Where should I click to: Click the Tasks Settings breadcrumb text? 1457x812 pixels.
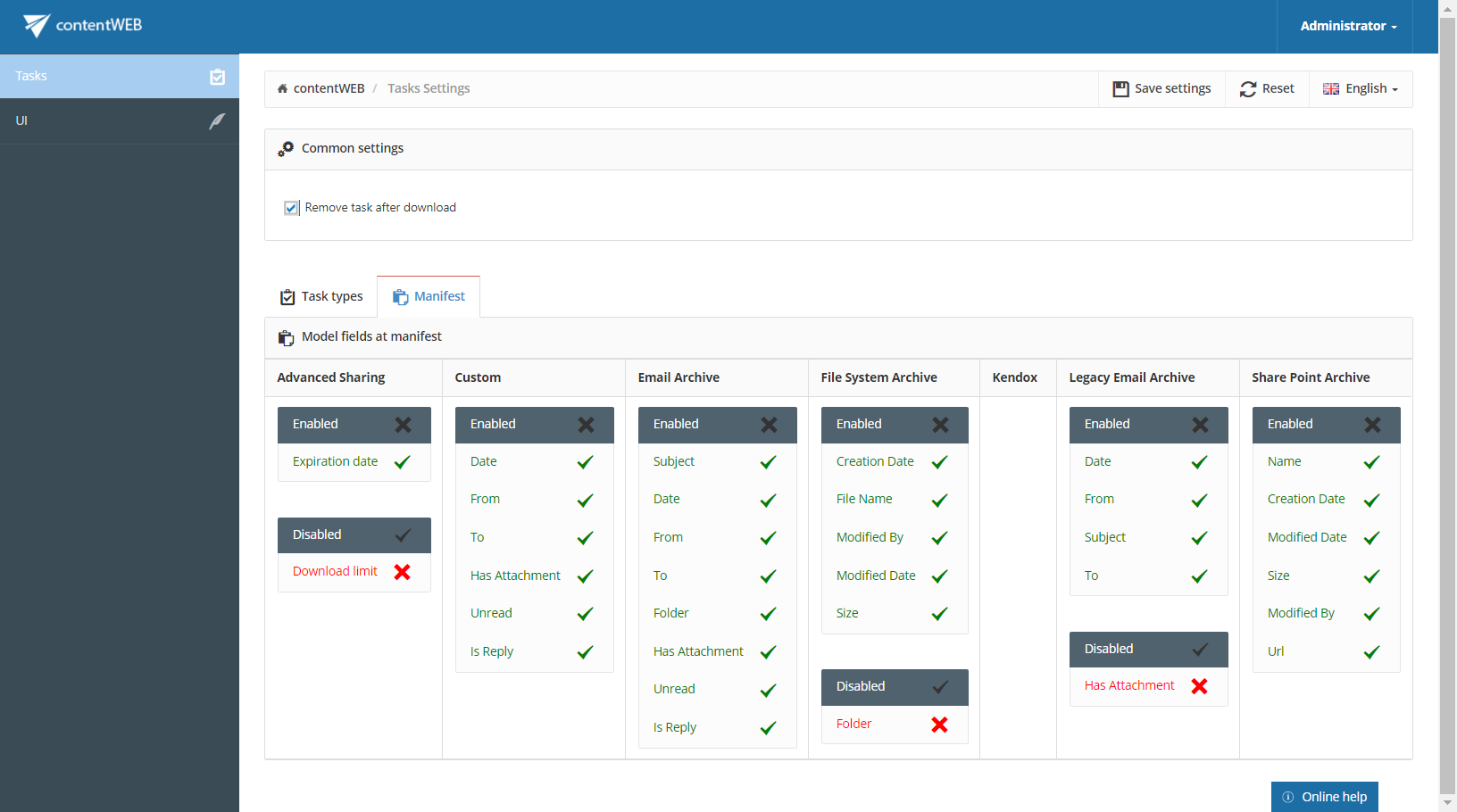point(429,88)
